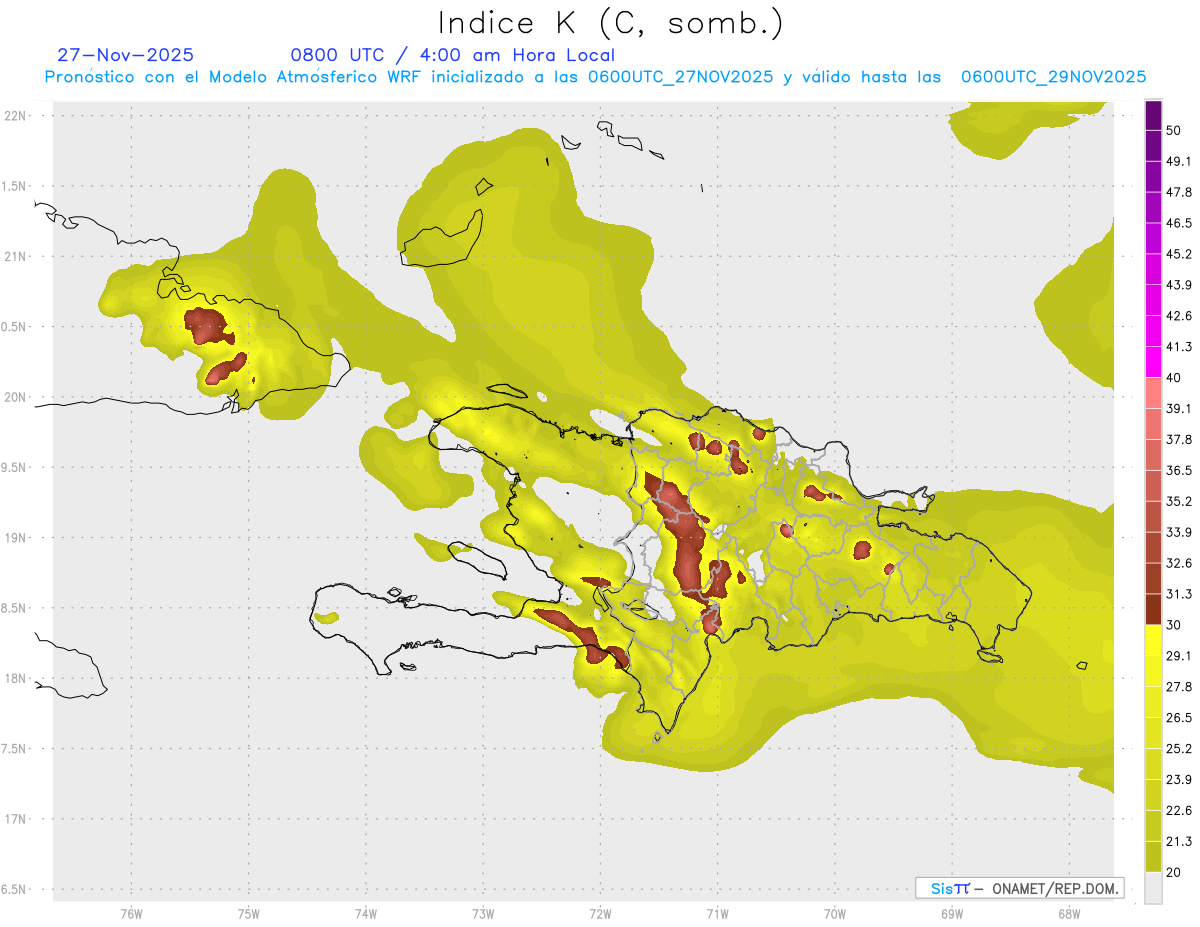1200x927 pixels.
Task: Click the colorbar label '43.9'
Action: tap(1178, 285)
